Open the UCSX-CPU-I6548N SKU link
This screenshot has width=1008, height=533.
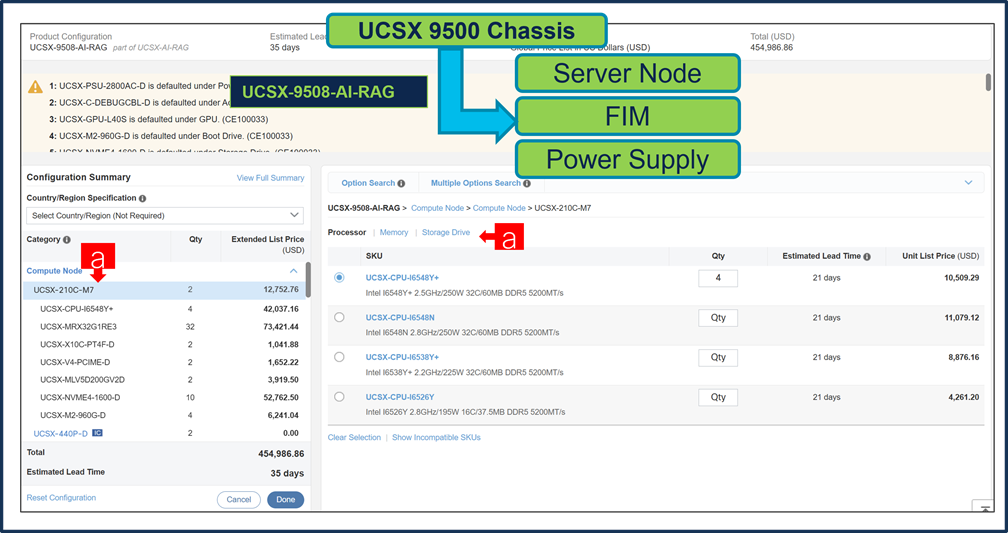tap(400, 318)
